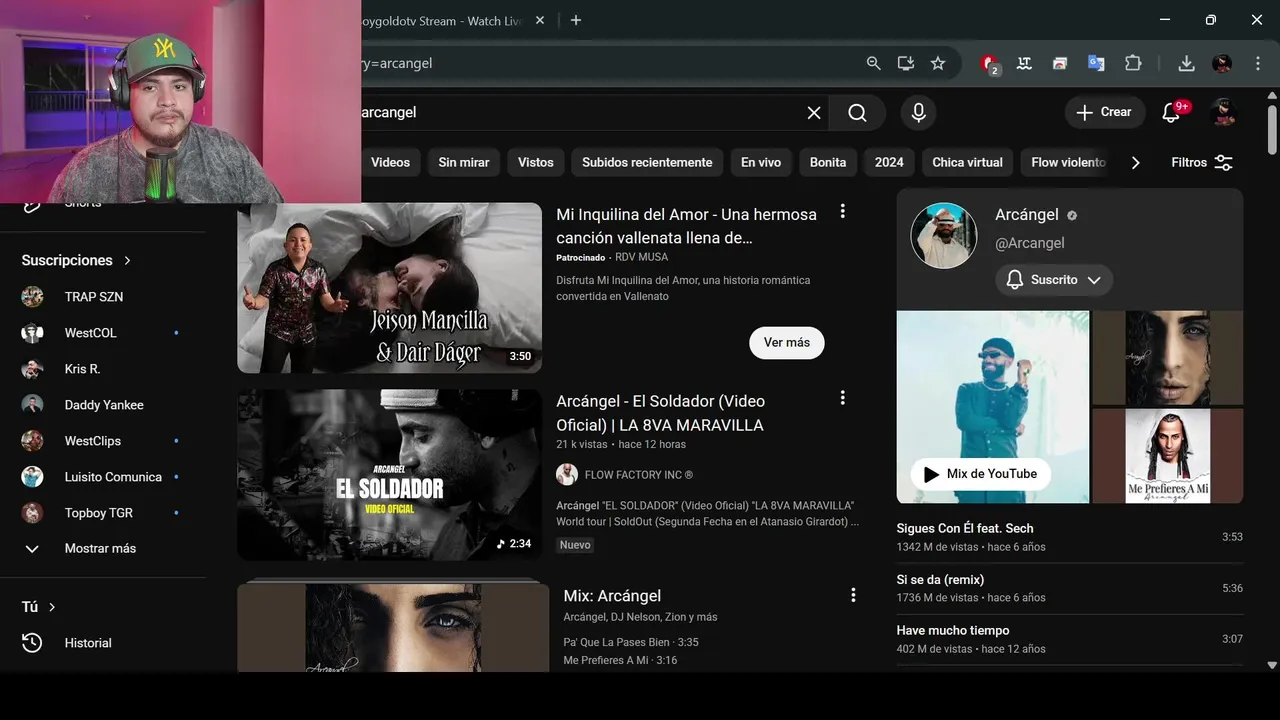Select the 2024 chip
Screen dimensions: 1280x720
[x=889, y=162]
